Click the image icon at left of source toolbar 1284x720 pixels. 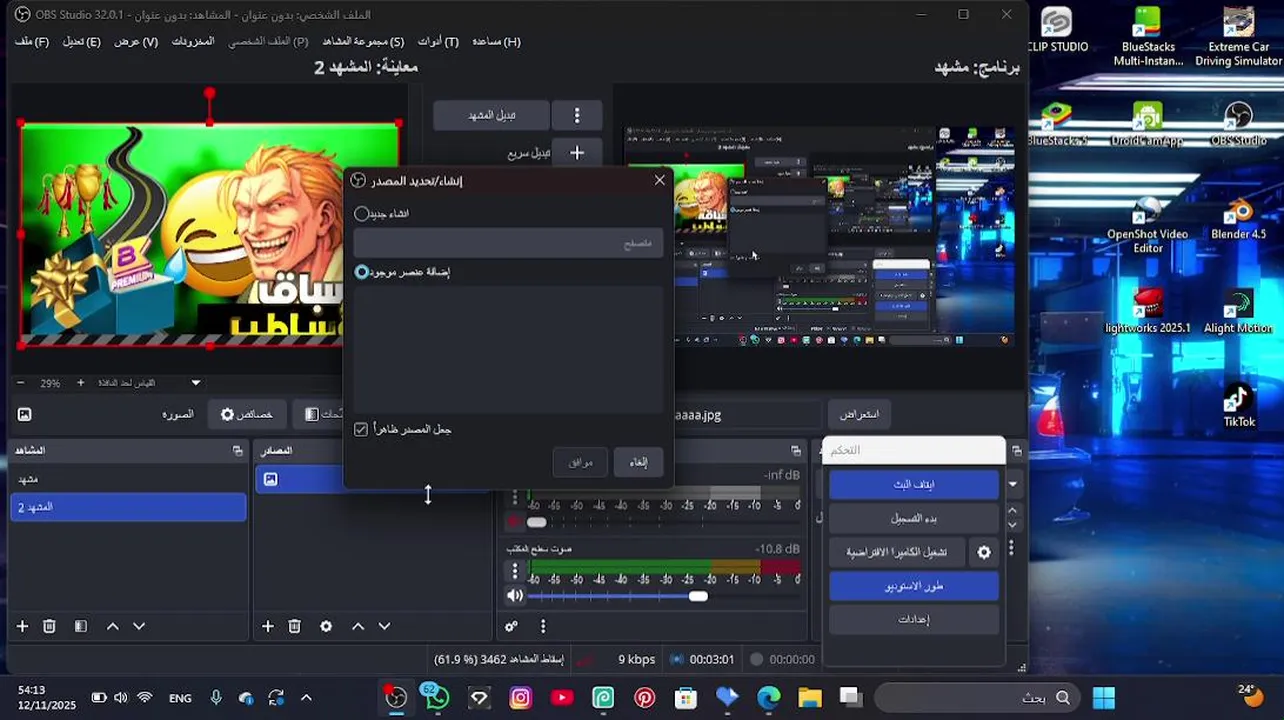(x=24, y=414)
